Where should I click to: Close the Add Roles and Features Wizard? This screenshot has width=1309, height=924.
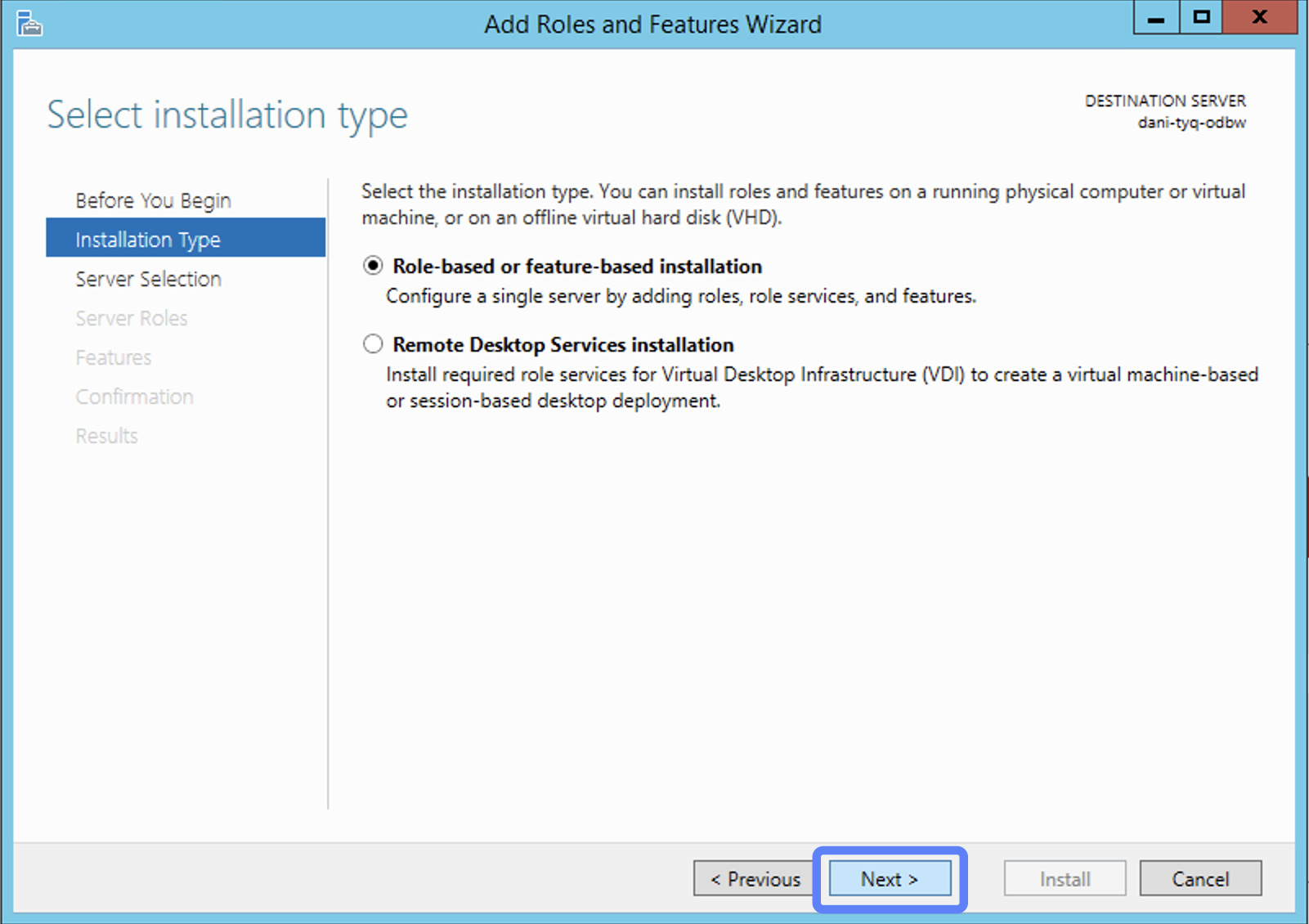click(1260, 18)
